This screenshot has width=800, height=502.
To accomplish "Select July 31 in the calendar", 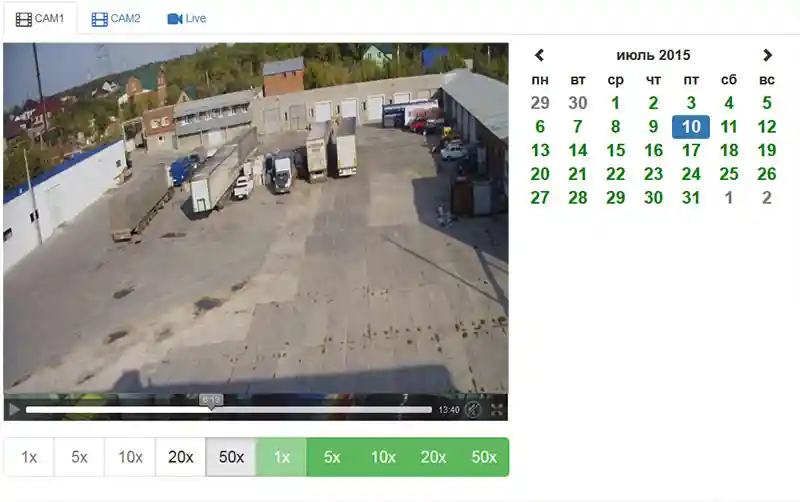I will (x=691, y=198).
